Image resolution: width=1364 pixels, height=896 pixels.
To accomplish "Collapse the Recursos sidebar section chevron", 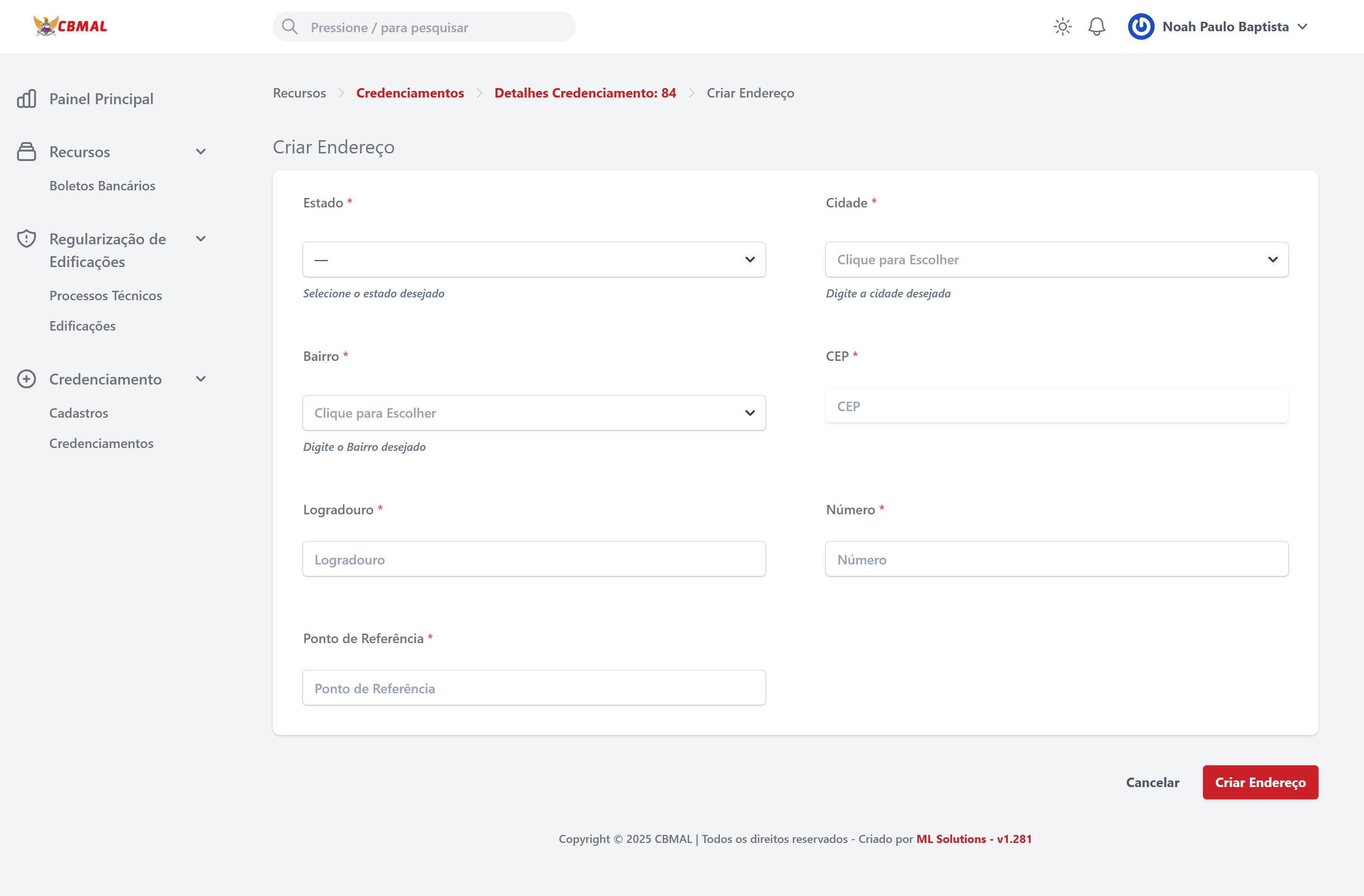I will [x=201, y=152].
